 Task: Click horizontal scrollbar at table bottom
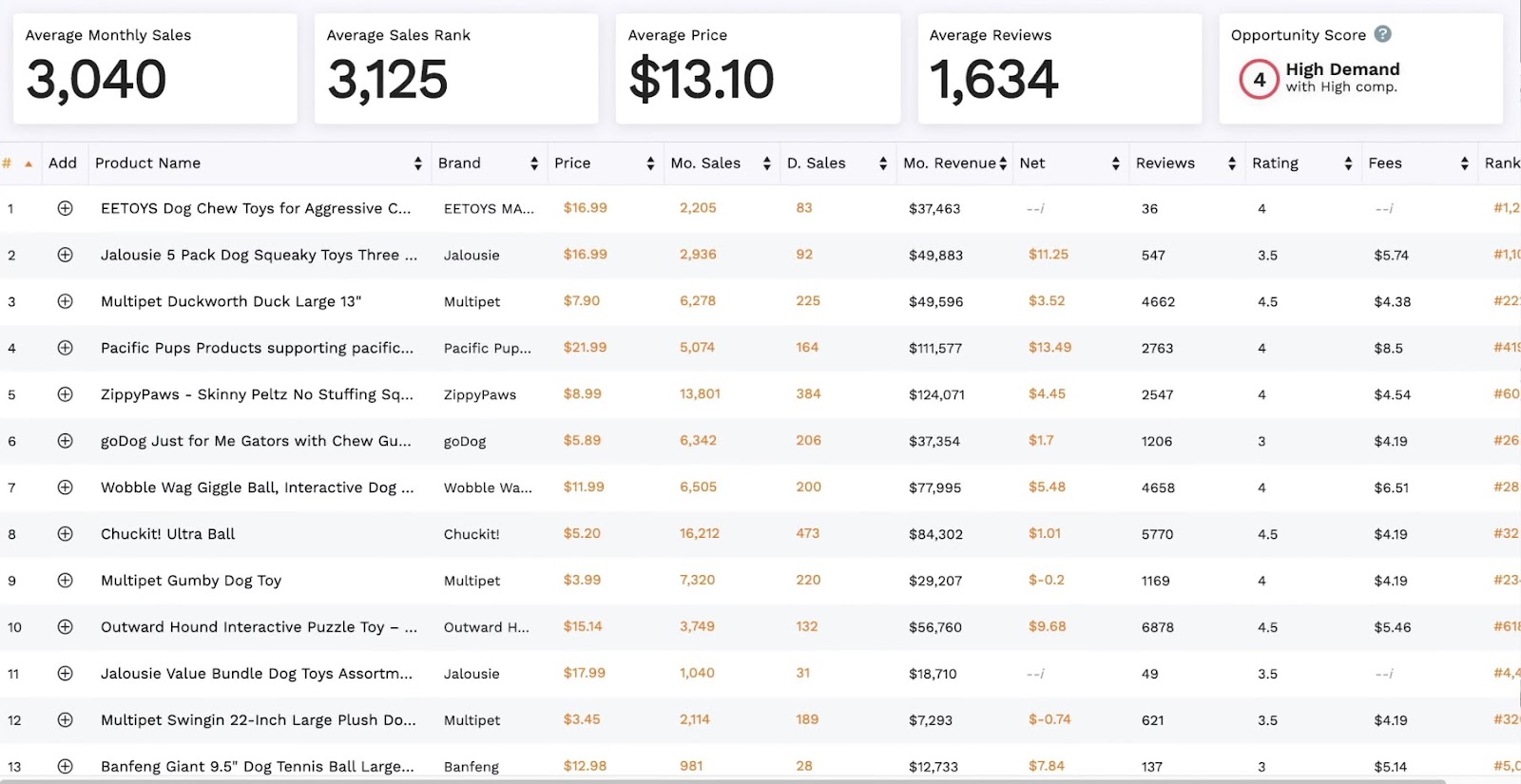pos(722,781)
